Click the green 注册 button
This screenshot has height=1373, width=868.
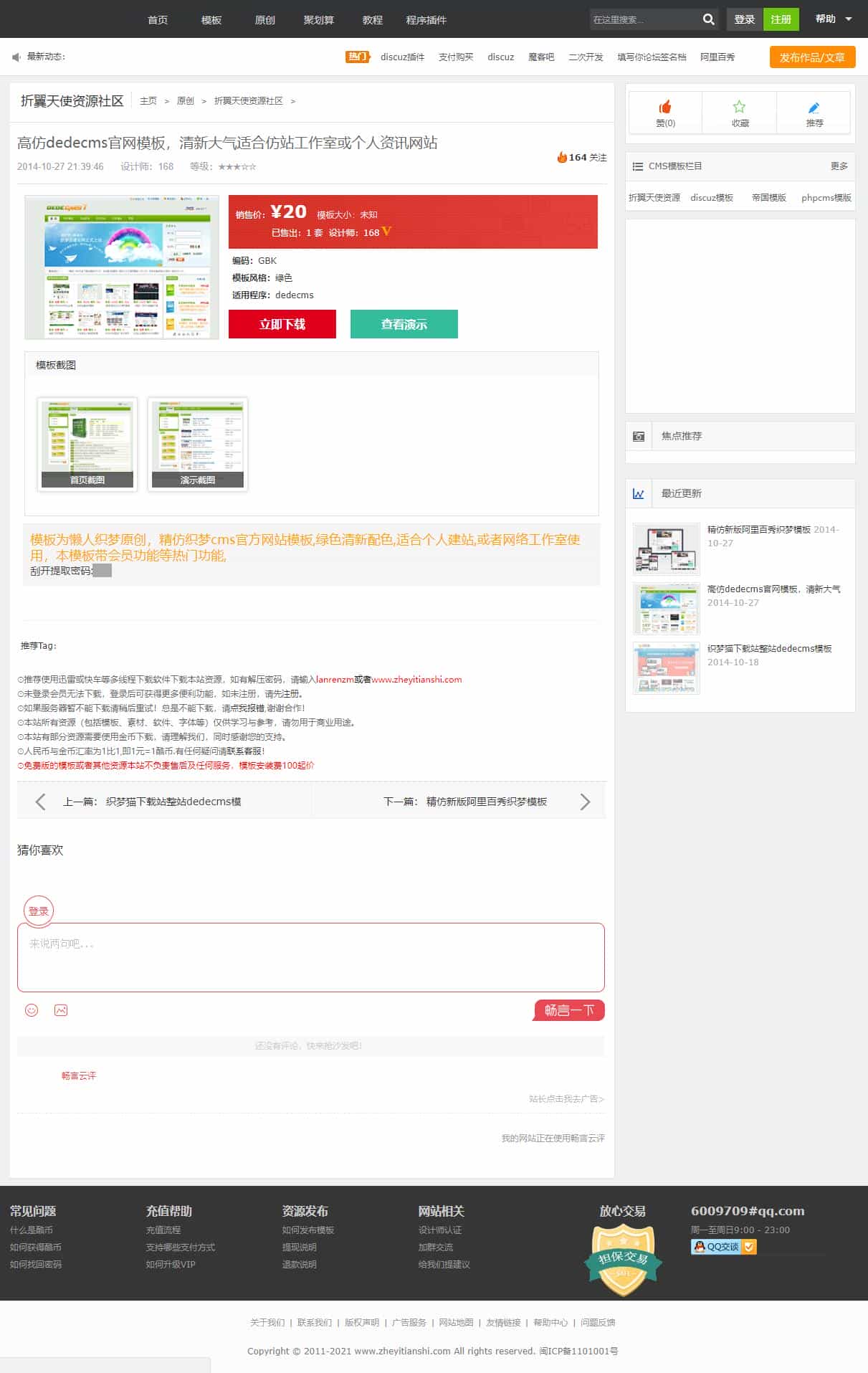(x=781, y=19)
